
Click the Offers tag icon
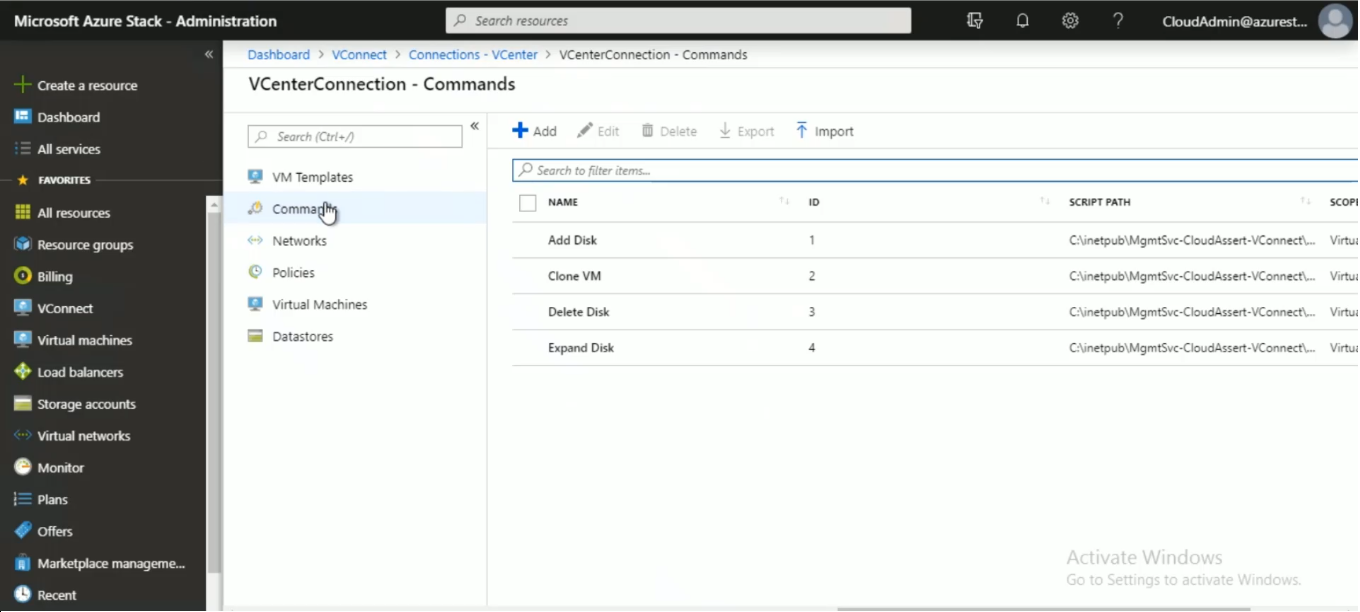[x=22, y=531]
